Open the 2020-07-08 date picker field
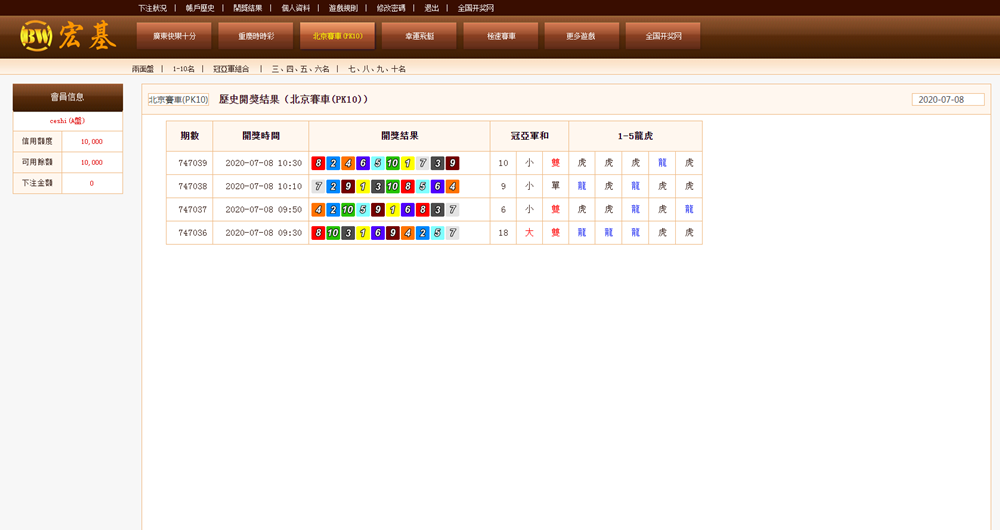 click(x=947, y=100)
